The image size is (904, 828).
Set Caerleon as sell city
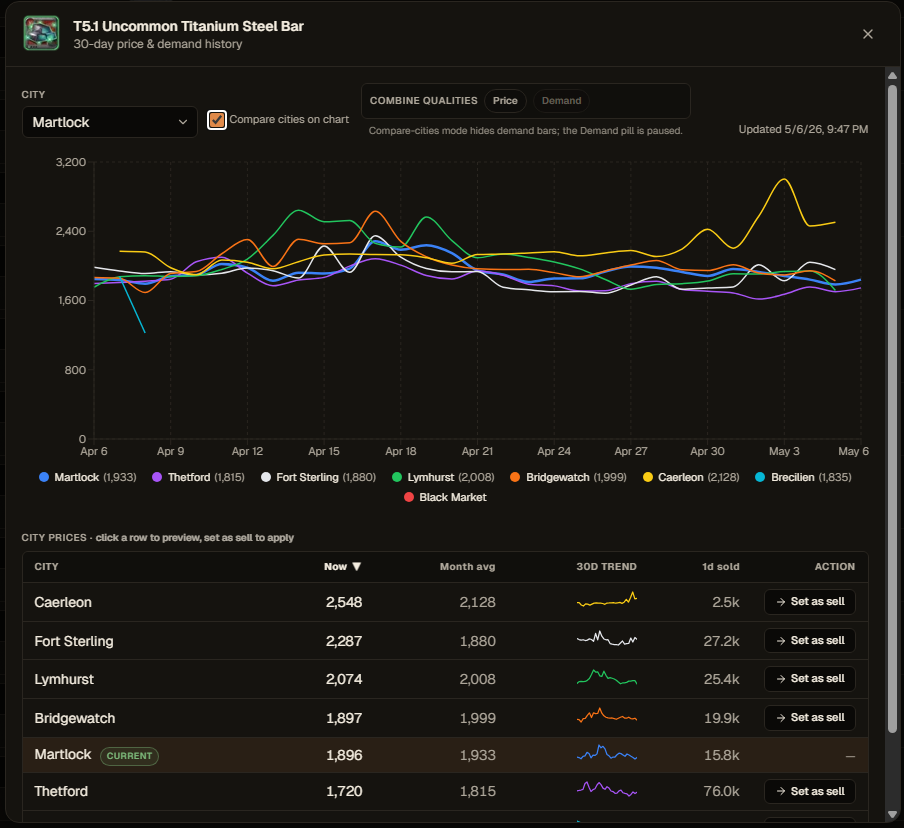810,602
